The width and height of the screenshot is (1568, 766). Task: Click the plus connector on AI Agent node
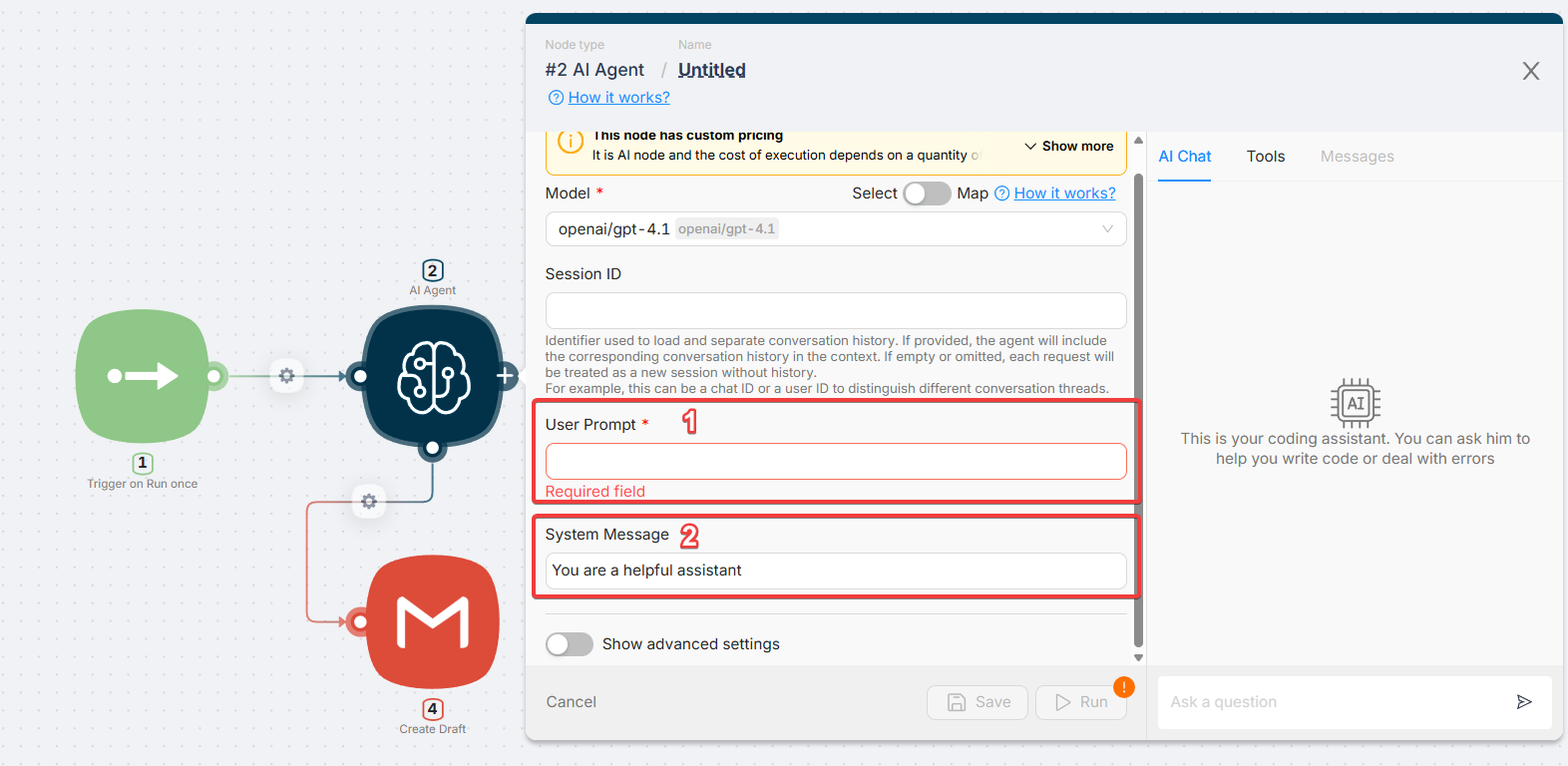pyautogui.click(x=506, y=376)
